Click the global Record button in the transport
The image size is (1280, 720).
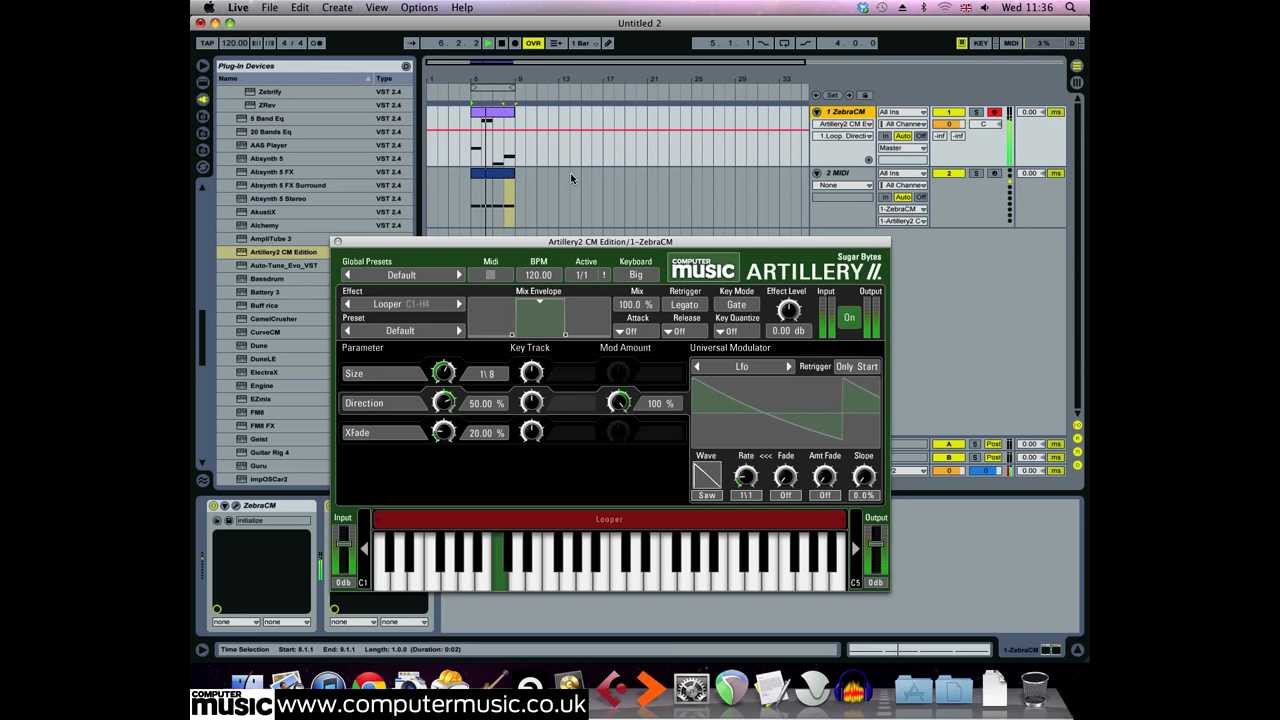[x=515, y=43]
